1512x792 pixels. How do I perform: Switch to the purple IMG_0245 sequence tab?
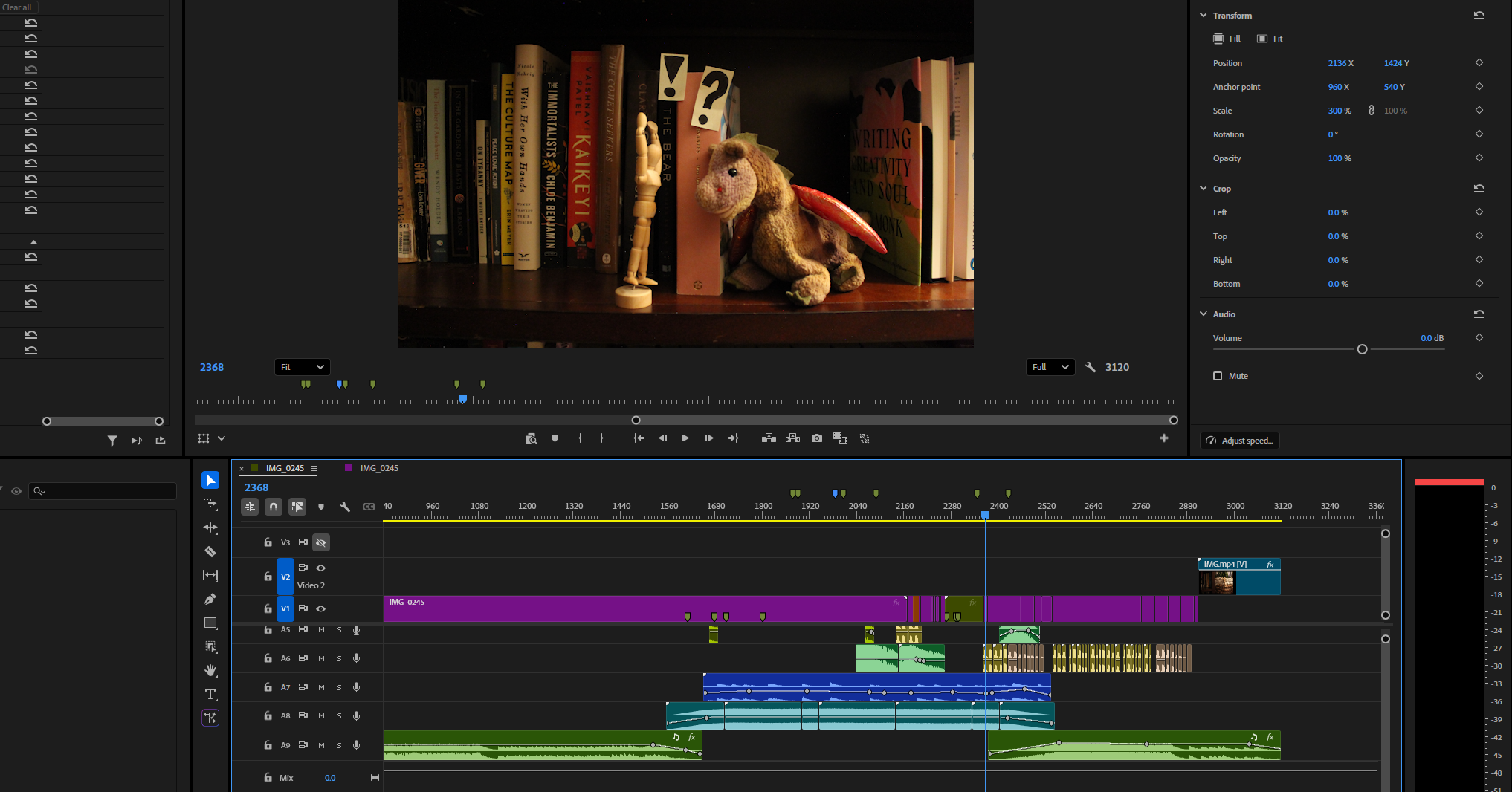point(378,468)
